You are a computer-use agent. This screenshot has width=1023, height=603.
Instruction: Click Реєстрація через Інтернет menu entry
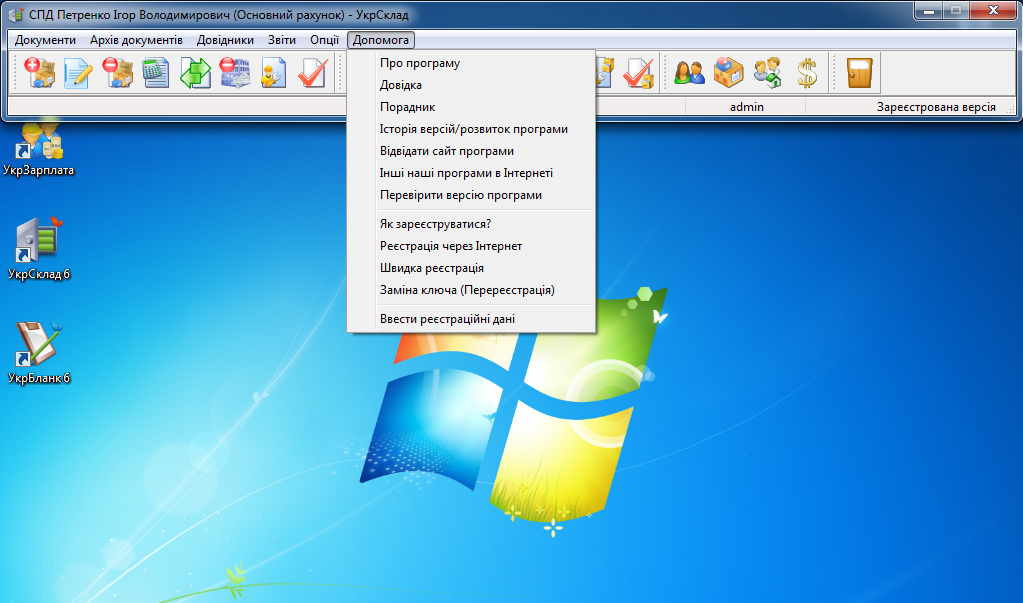pos(450,246)
